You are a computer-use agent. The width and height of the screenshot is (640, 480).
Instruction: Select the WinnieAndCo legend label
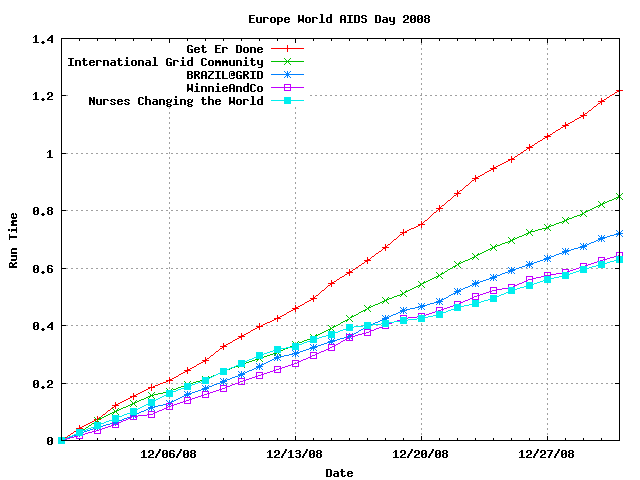(225, 88)
